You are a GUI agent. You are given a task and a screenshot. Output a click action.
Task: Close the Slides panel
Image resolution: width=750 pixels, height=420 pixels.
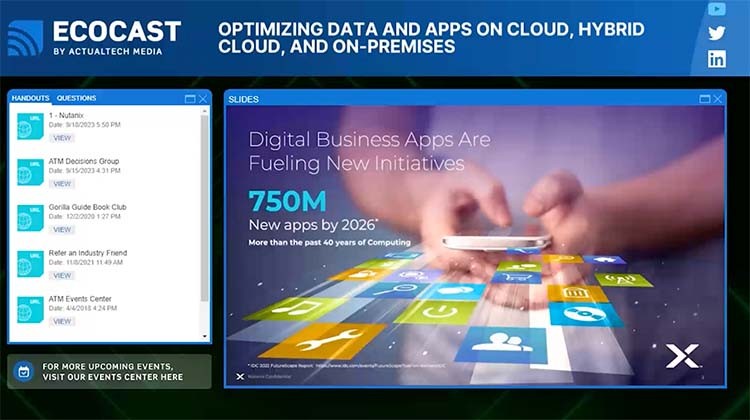click(717, 99)
